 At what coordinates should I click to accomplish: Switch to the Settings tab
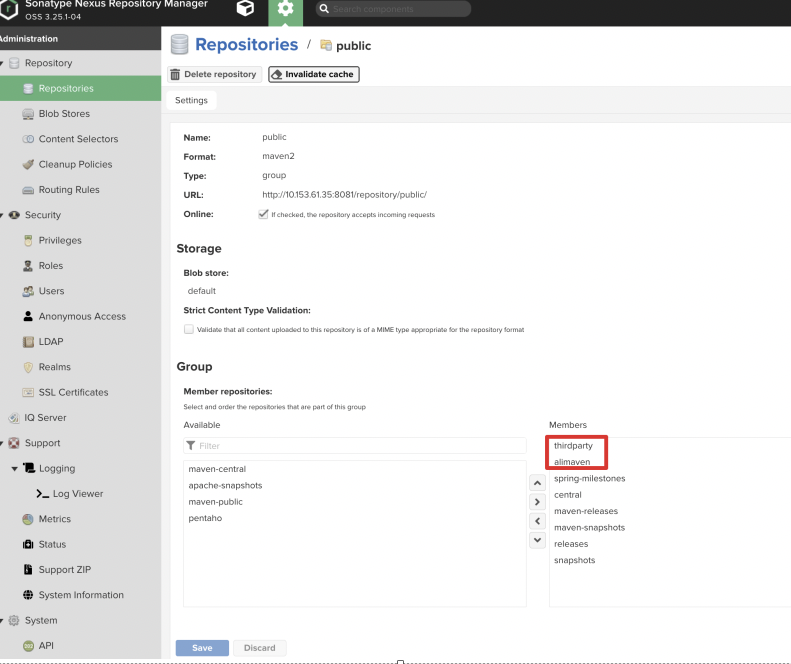point(191,100)
